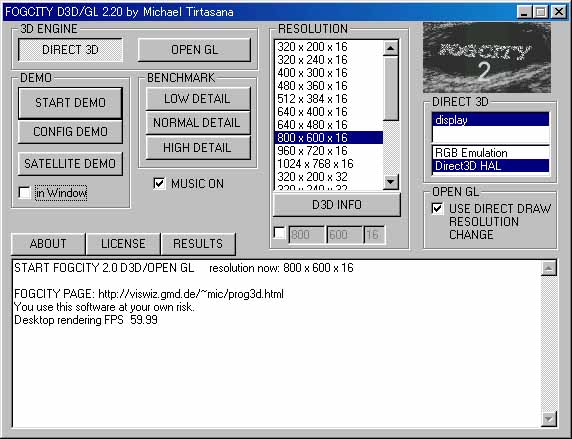
Task: Select resolution 800 x 600 x 16
Action: point(329,138)
